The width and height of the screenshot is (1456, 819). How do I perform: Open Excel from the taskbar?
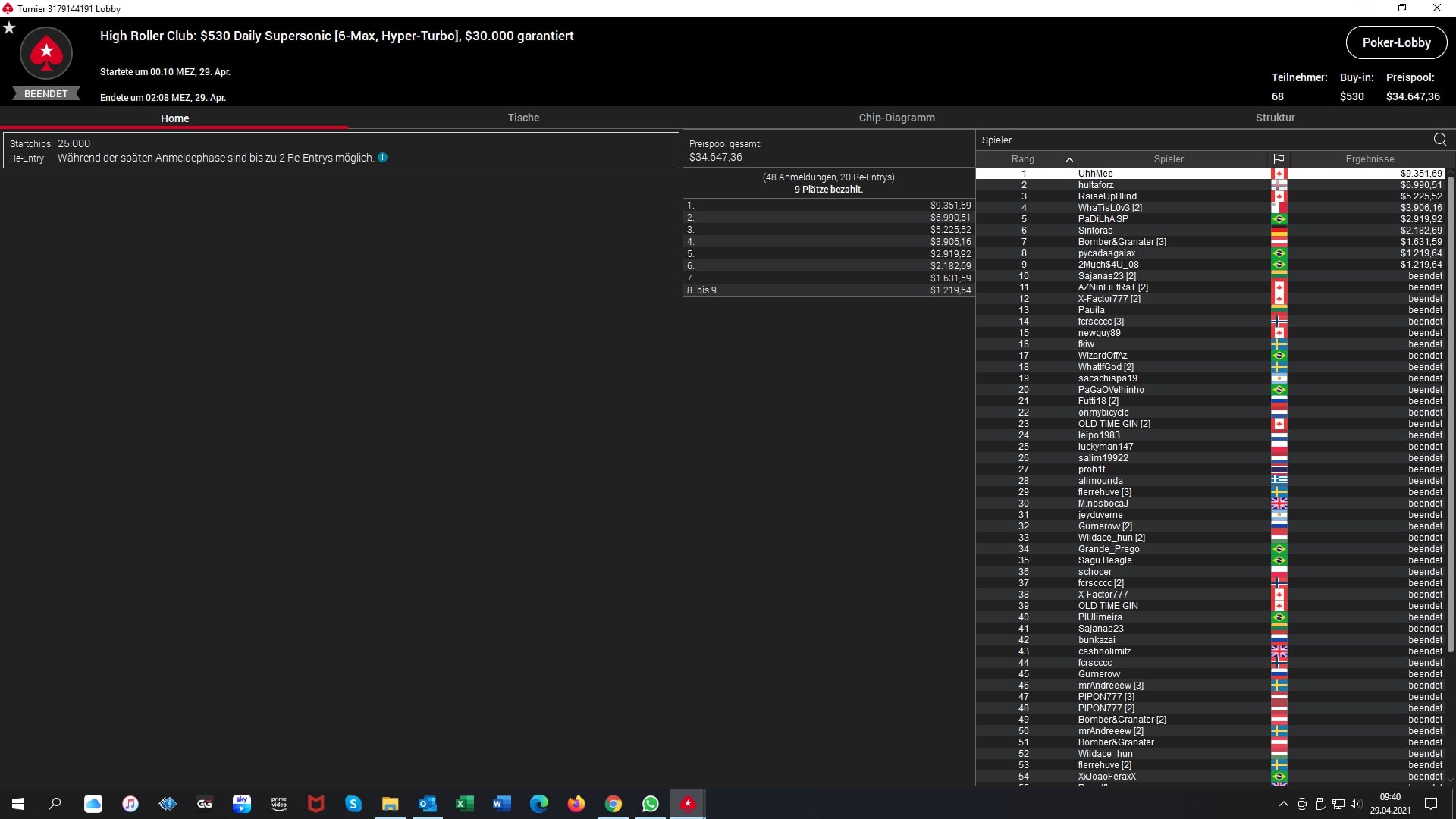pos(464,804)
